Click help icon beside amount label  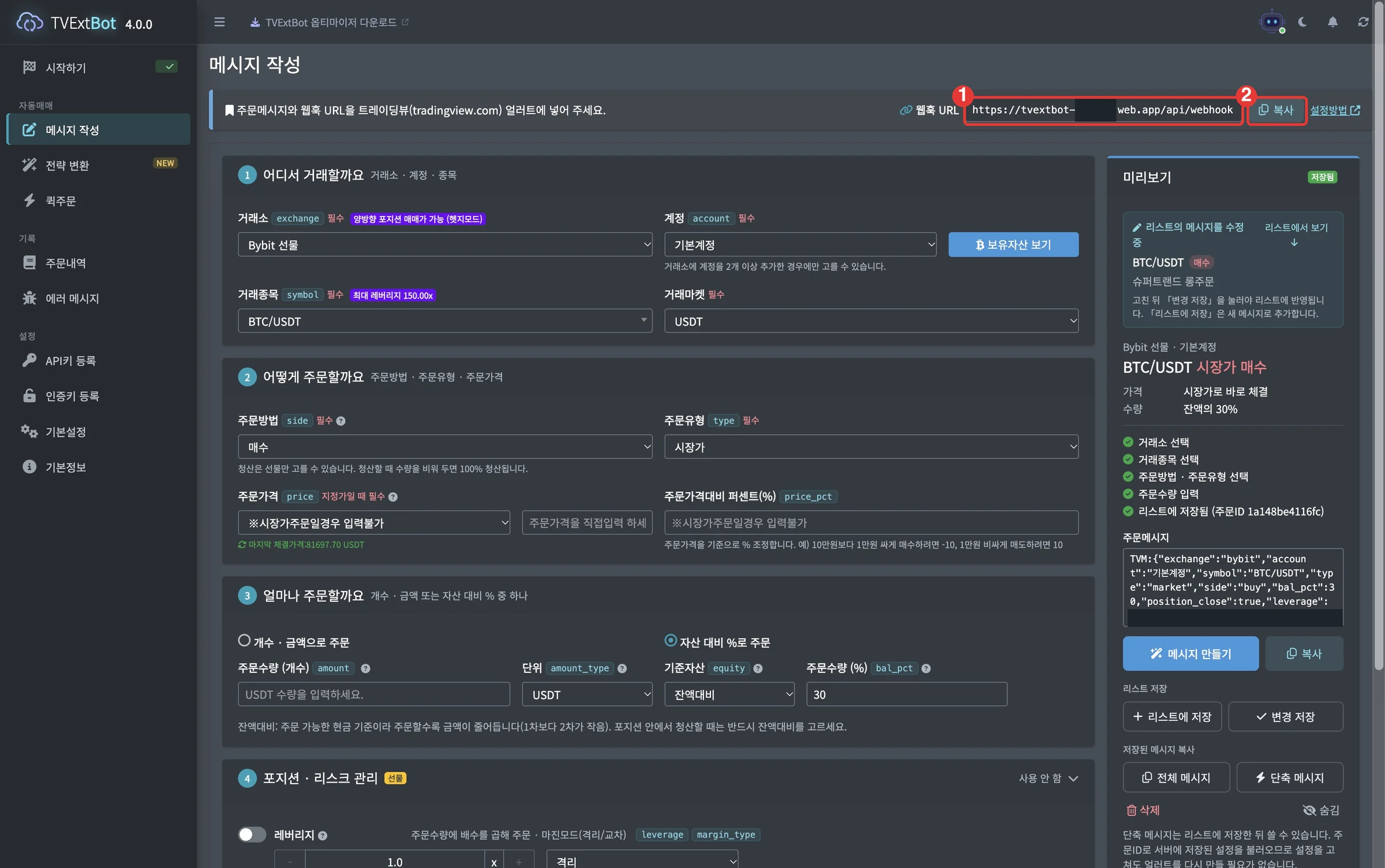[366, 668]
